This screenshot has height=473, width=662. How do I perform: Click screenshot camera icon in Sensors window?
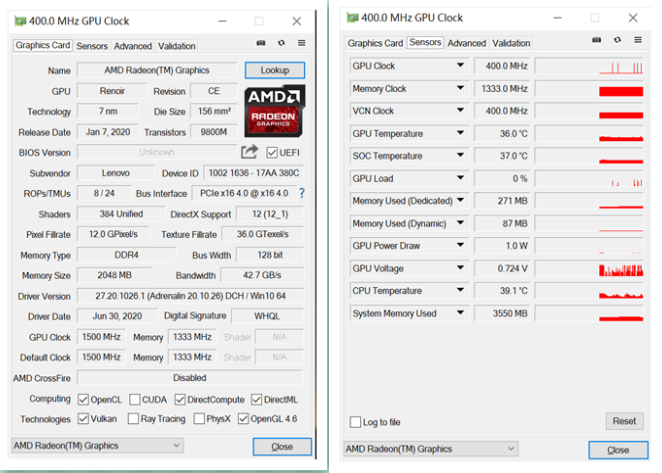(x=597, y=40)
